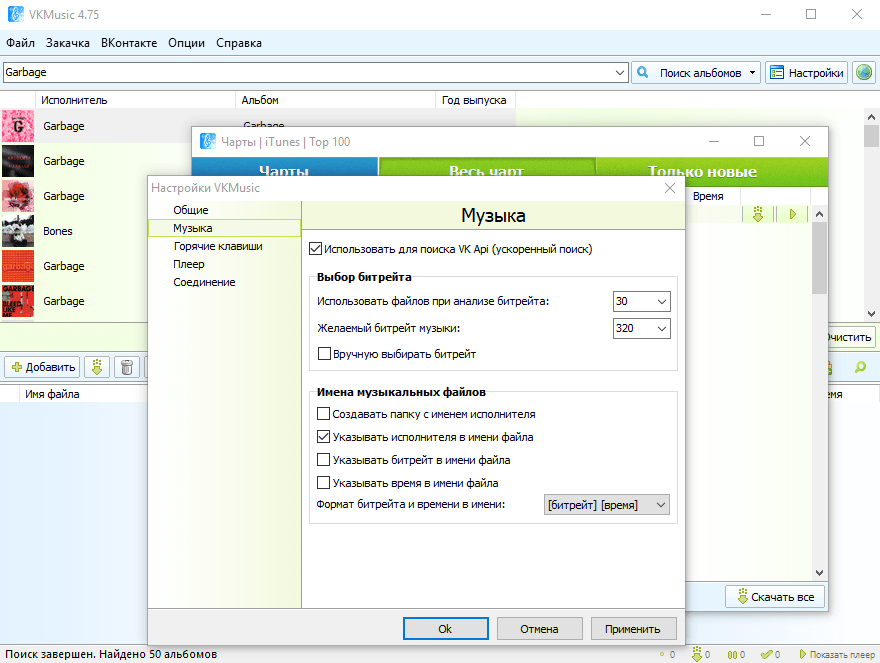
Task: Click the Имя файла column header
Action: [x=83, y=394]
